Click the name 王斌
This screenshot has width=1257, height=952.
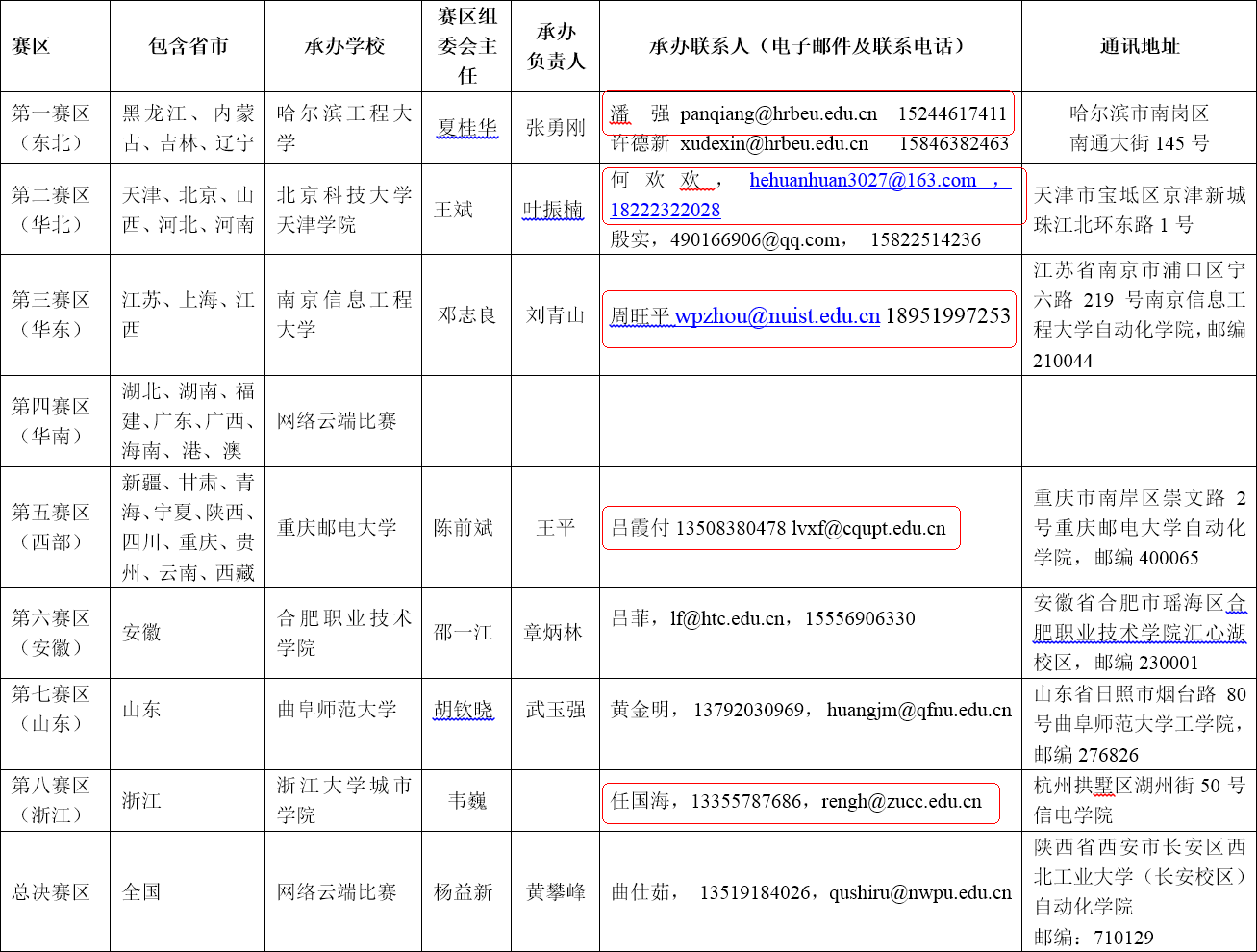pos(453,210)
